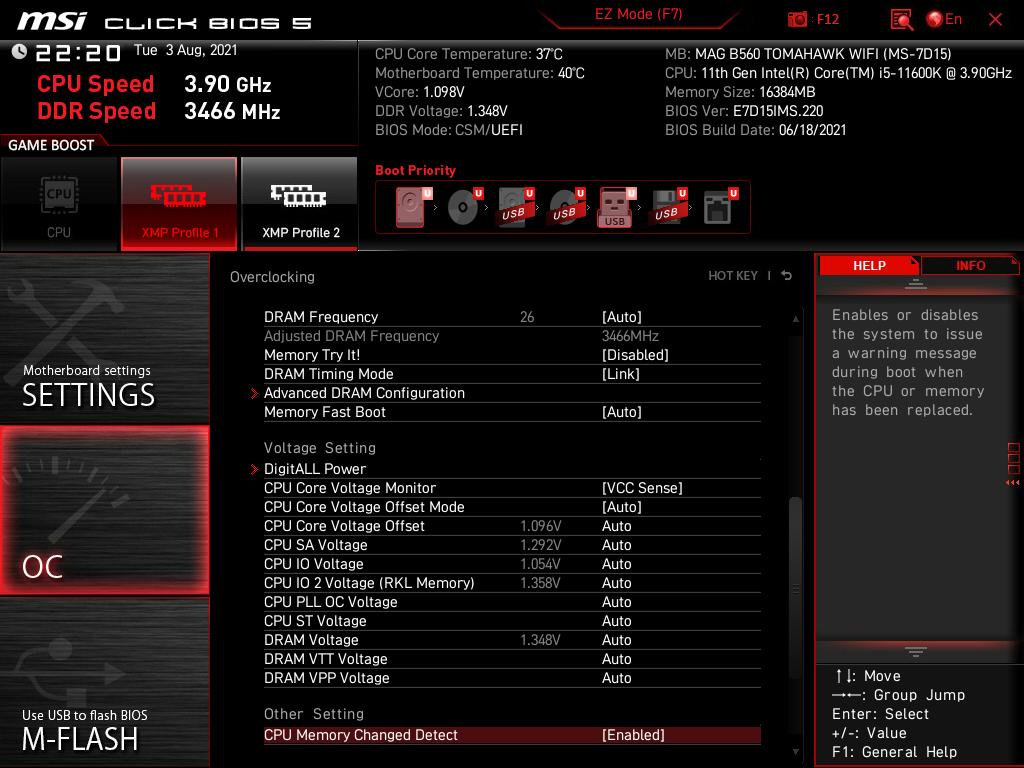The height and width of the screenshot is (768, 1024).
Task: Select CPU IO 2 Voltage (RKL Memory) row
Action: [x=512, y=583]
